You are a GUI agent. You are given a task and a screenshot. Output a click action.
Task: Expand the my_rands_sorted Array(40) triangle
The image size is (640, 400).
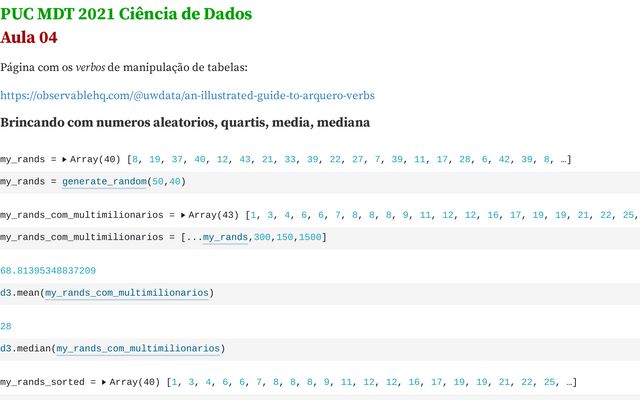click(104, 382)
